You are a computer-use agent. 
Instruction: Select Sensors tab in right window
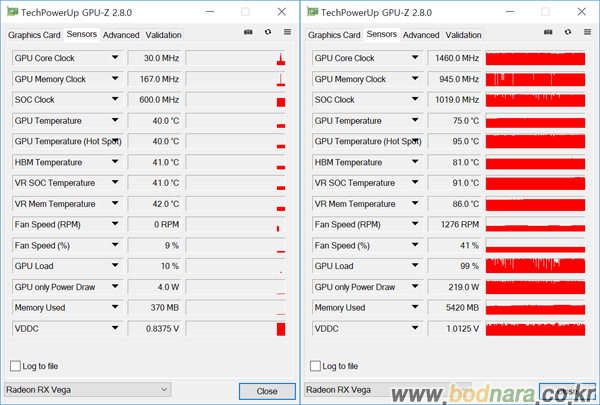[x=382, y=34]
